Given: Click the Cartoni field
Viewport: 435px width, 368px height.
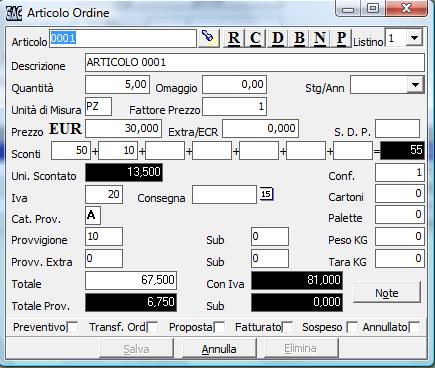Looking at the screenshot, I should [x=400, y=194].
